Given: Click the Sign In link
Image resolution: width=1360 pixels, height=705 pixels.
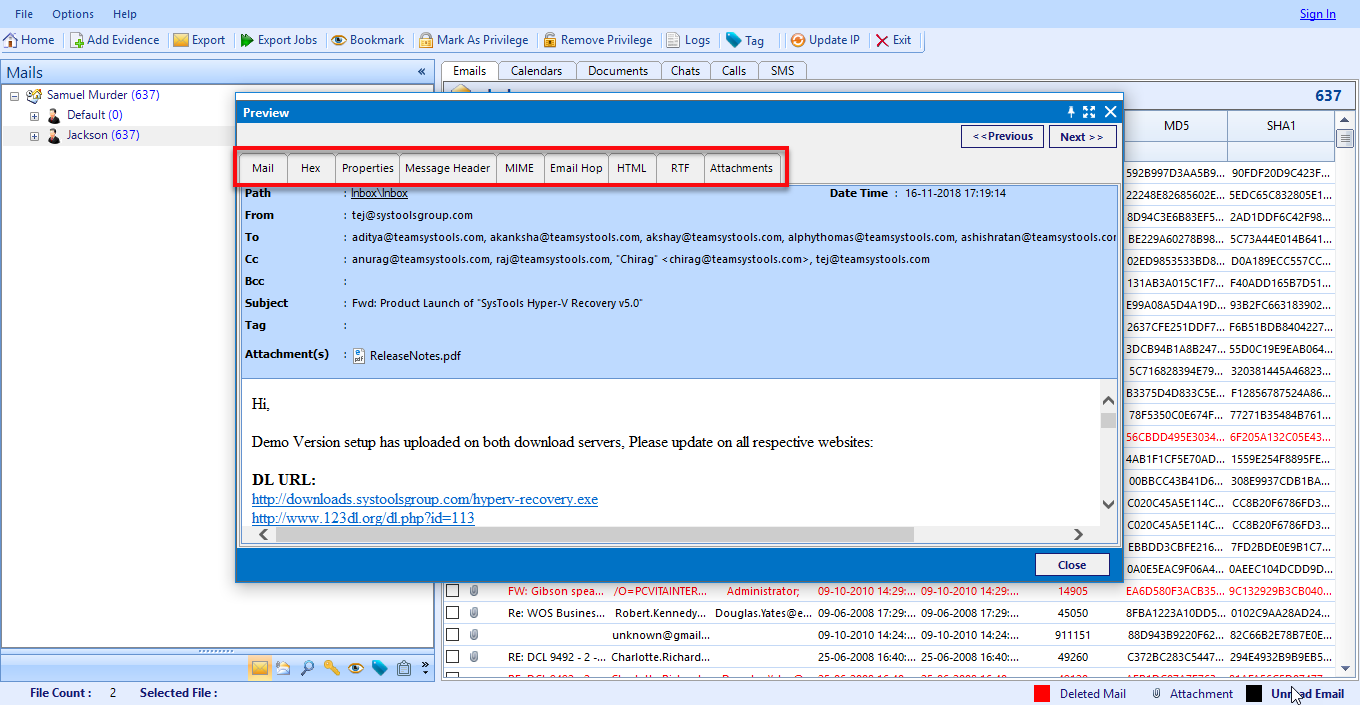Looking at the screenshot, I should click(x=1317, y=14).
